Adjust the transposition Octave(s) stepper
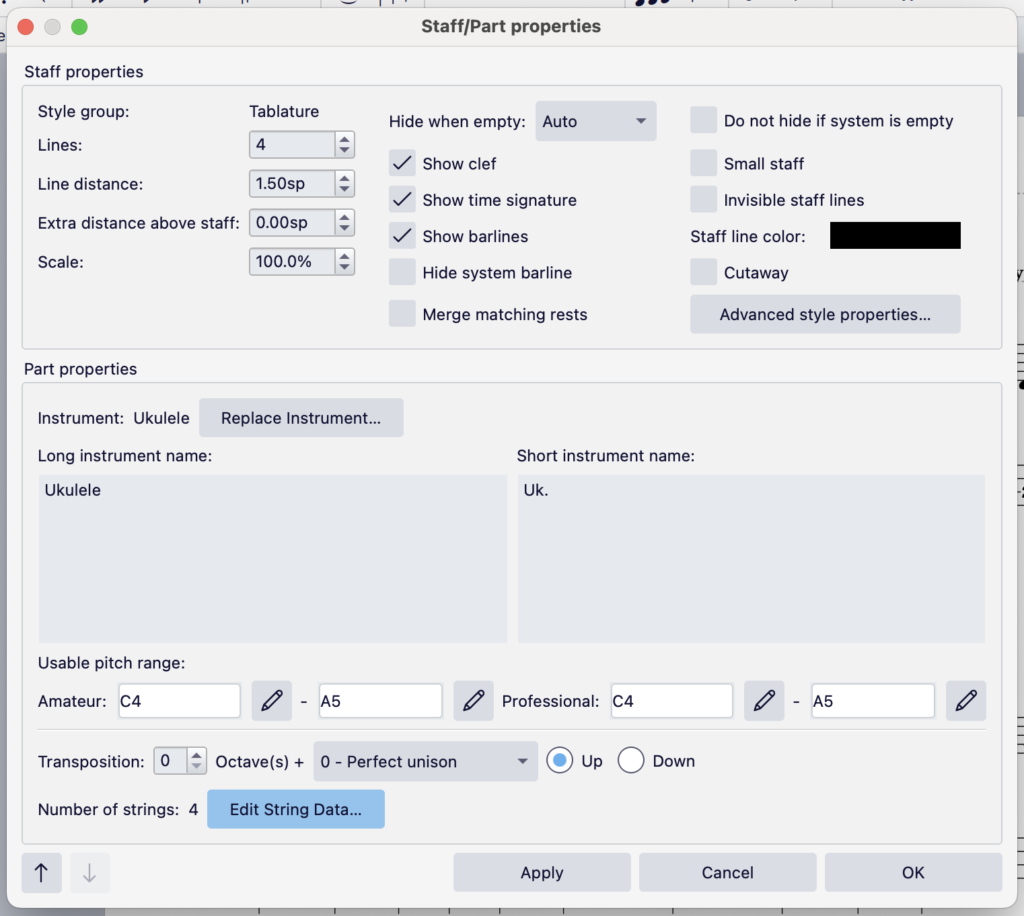The image size is (1024, 916). click(197, 761)
